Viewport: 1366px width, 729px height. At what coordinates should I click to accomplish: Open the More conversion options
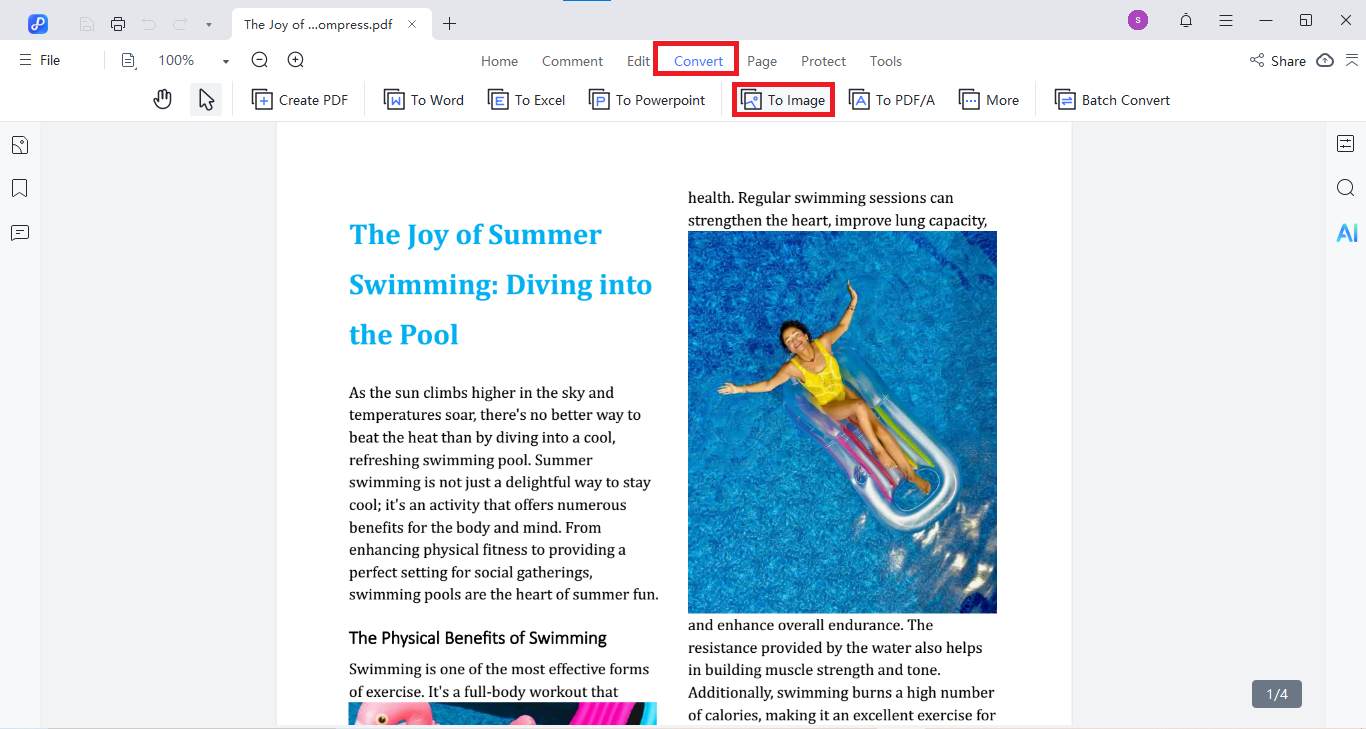coord(989,100)
